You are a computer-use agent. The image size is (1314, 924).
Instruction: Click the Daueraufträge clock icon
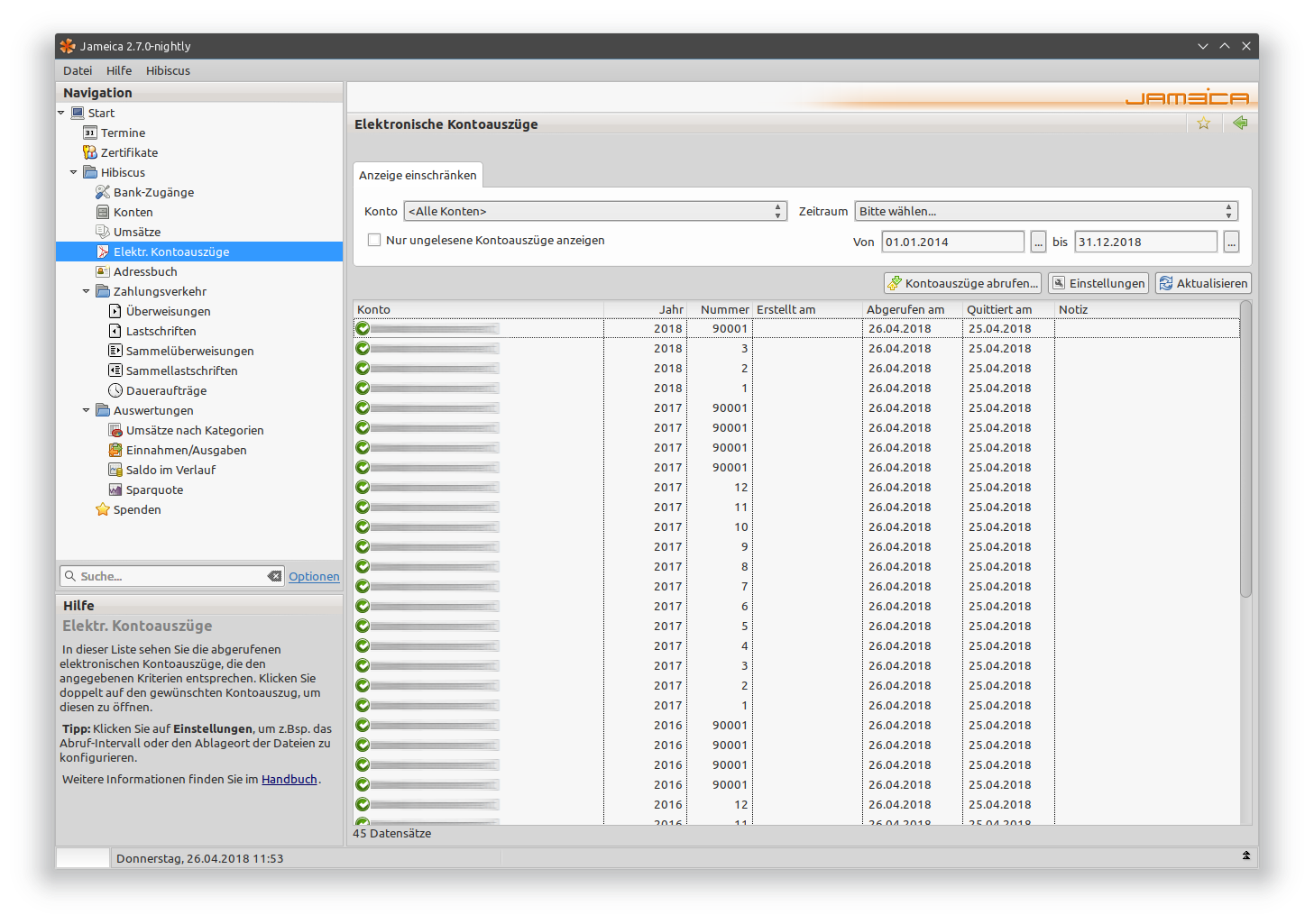point(115,390)
